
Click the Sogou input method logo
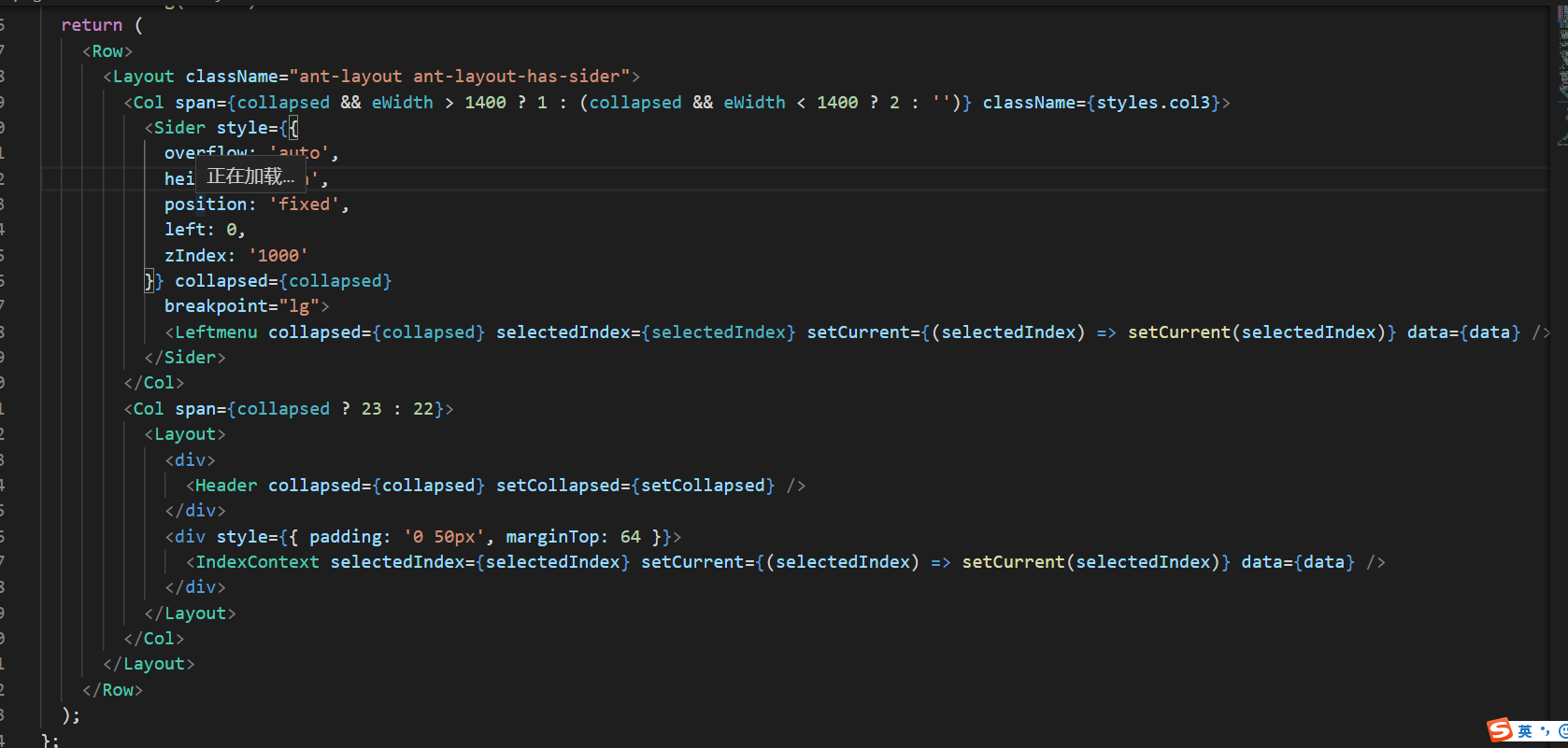(x=1500, y=730)
